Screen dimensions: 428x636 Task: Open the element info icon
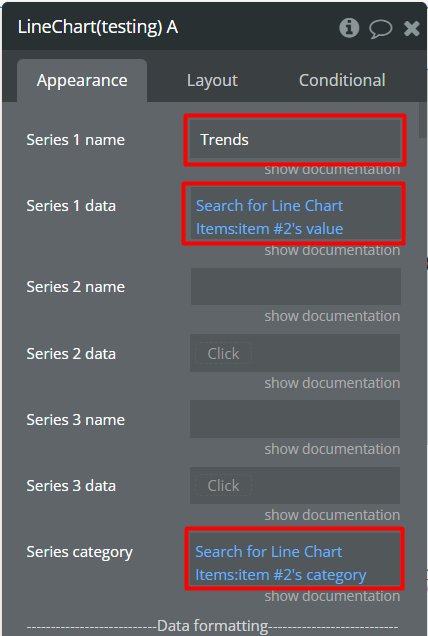349,28
